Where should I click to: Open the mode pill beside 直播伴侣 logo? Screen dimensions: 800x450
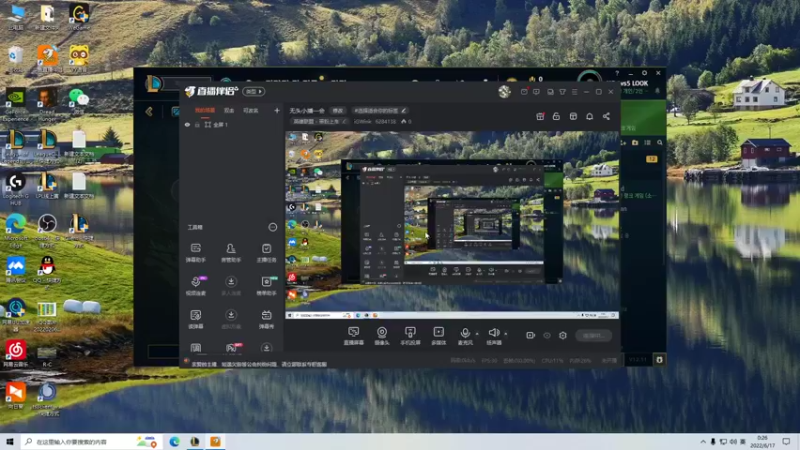pyautogui.click(x=254, y=91)
